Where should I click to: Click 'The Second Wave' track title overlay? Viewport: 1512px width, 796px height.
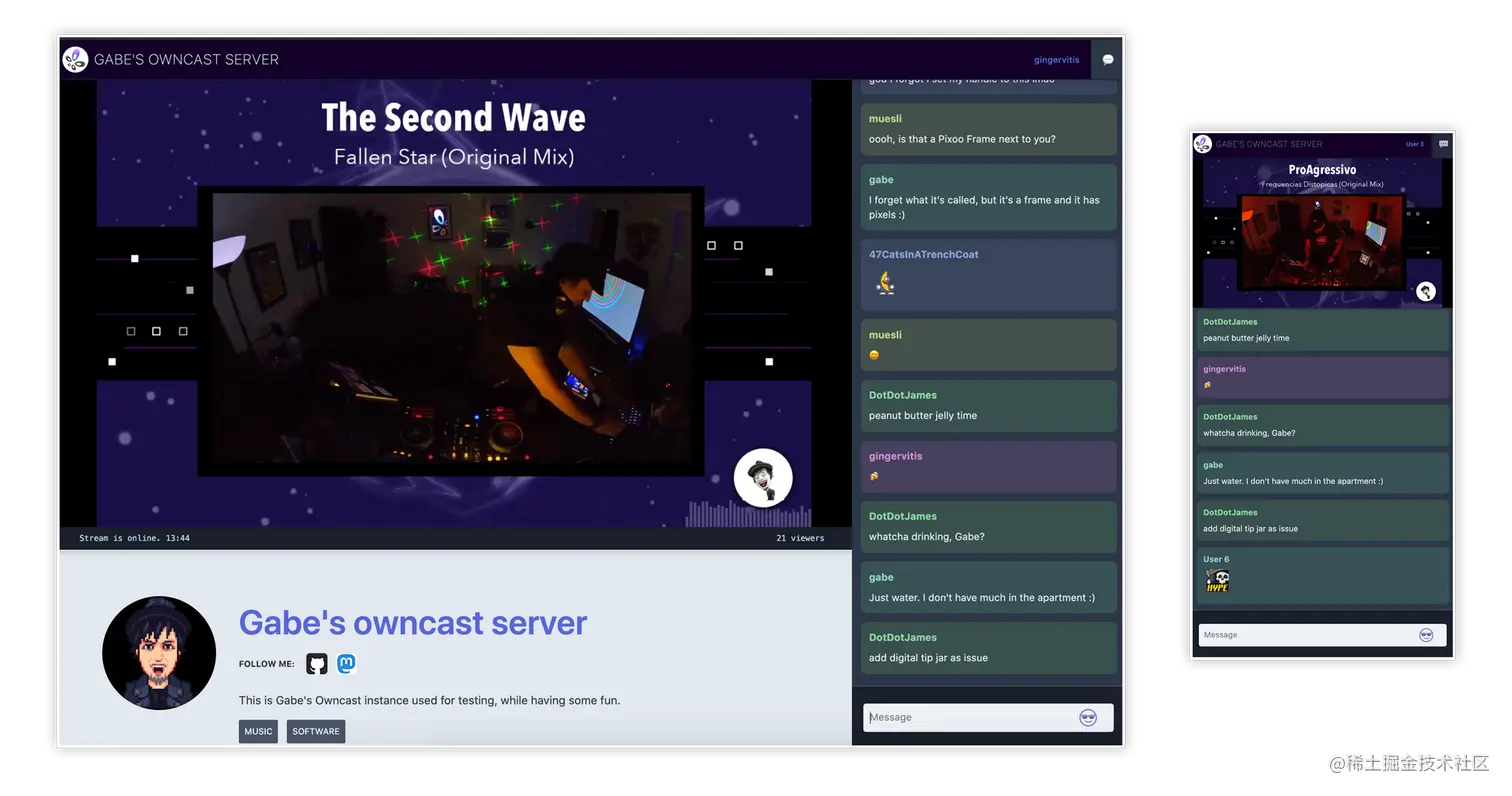point(453,117)
